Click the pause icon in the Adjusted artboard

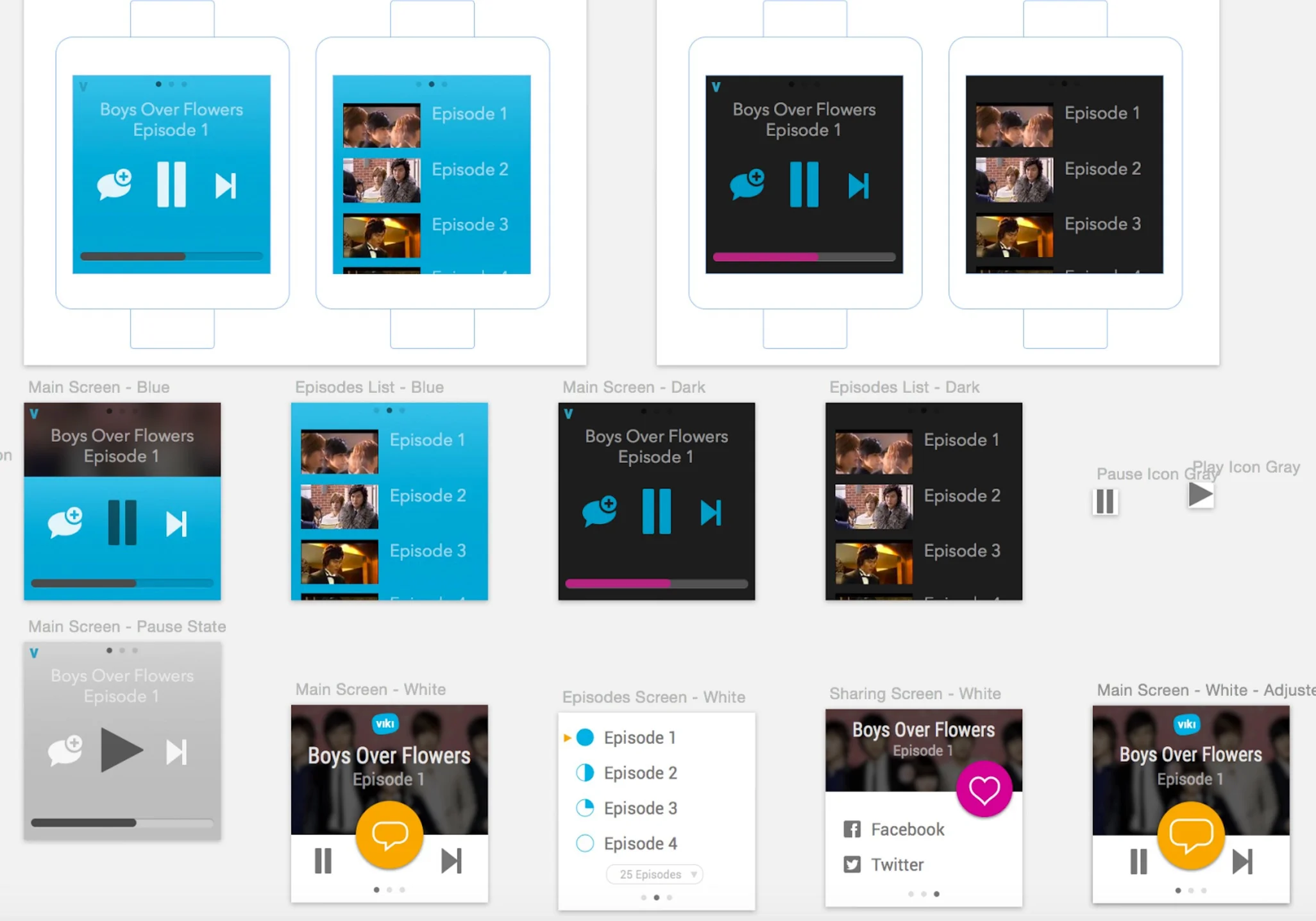point(1139,861)
